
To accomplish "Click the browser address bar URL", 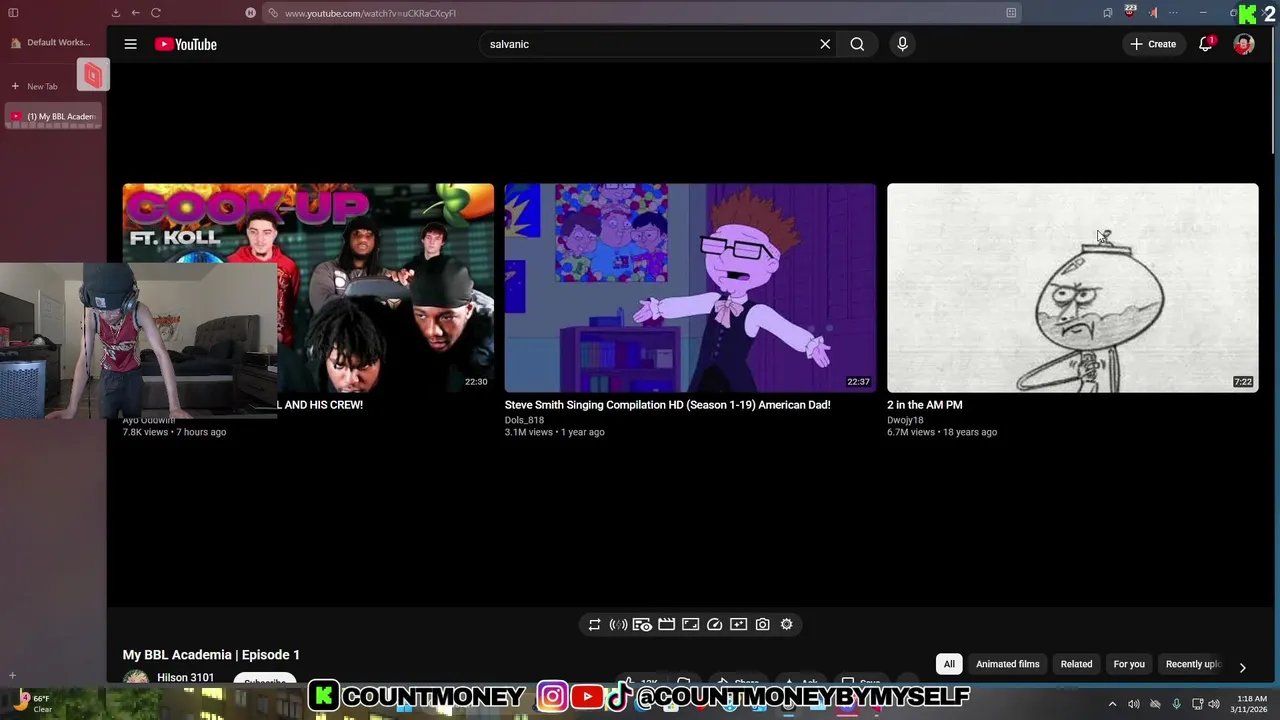I will tap(640, 13).
